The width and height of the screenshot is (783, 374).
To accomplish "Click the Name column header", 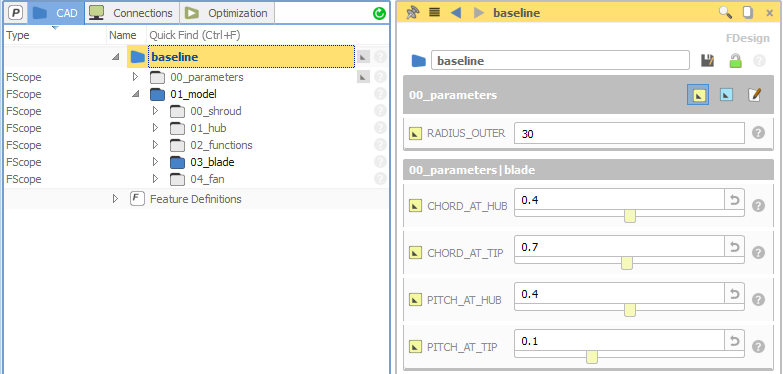I will pyautogui.click(x=122, y=35).
